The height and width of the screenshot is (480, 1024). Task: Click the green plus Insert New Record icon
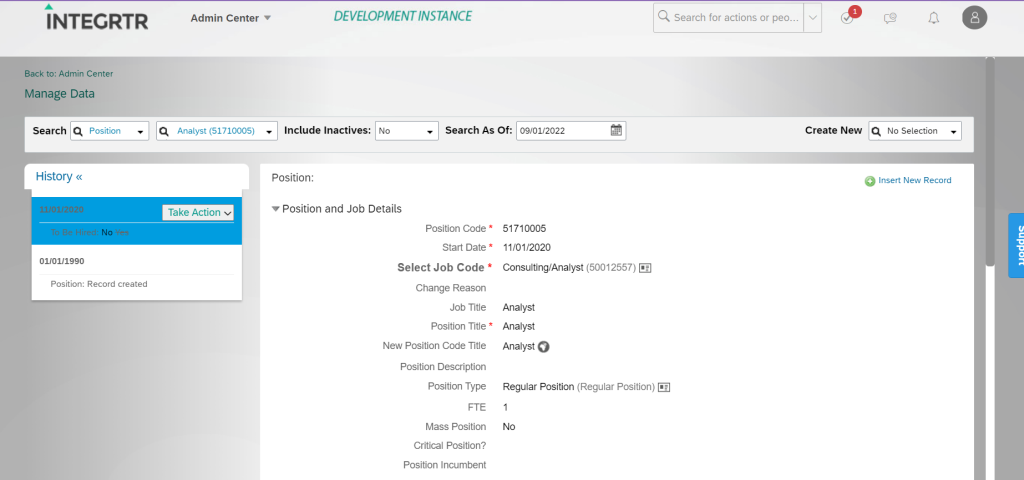pos(870,181)
